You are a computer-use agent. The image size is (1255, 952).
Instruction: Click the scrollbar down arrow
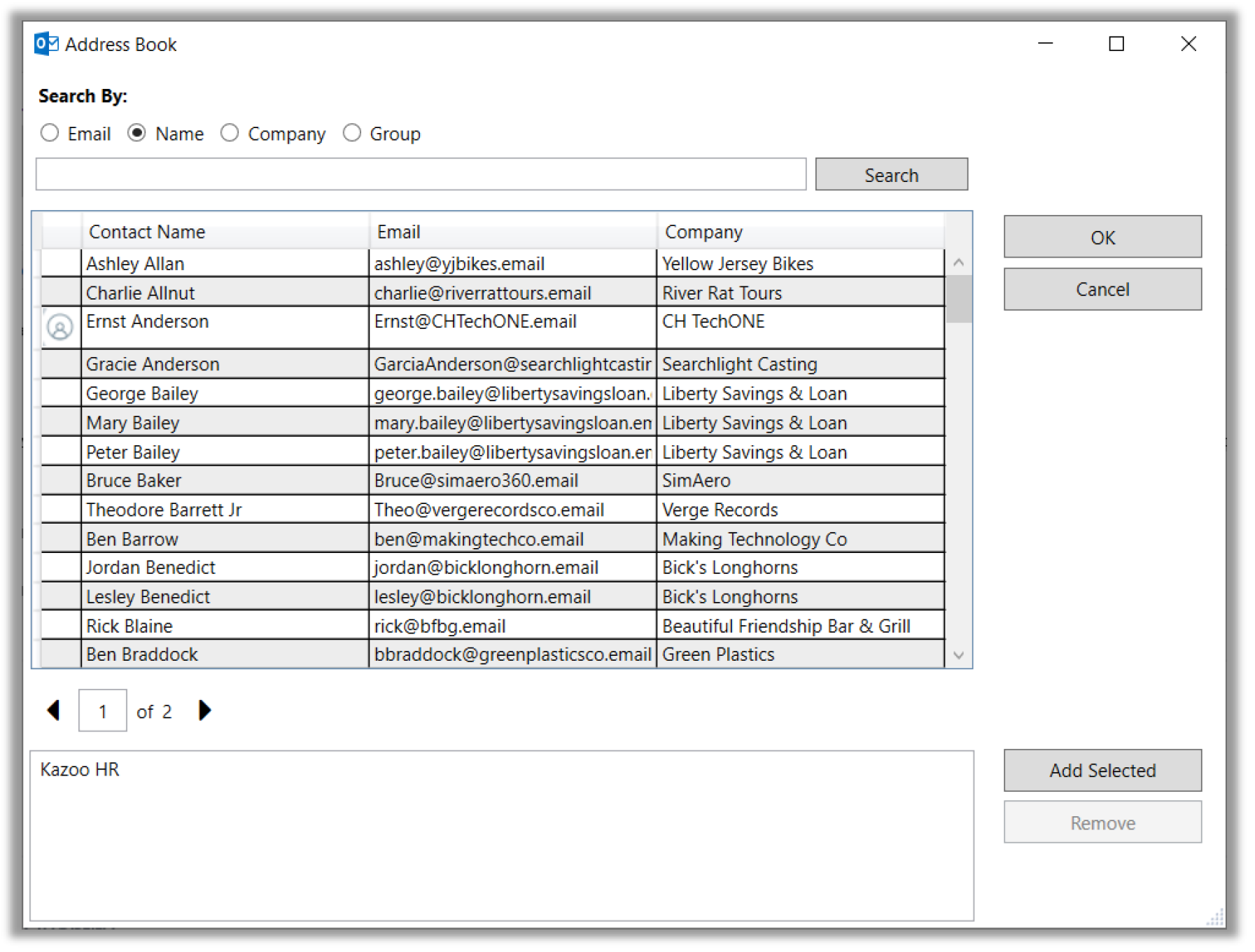[x=958, y=655]
